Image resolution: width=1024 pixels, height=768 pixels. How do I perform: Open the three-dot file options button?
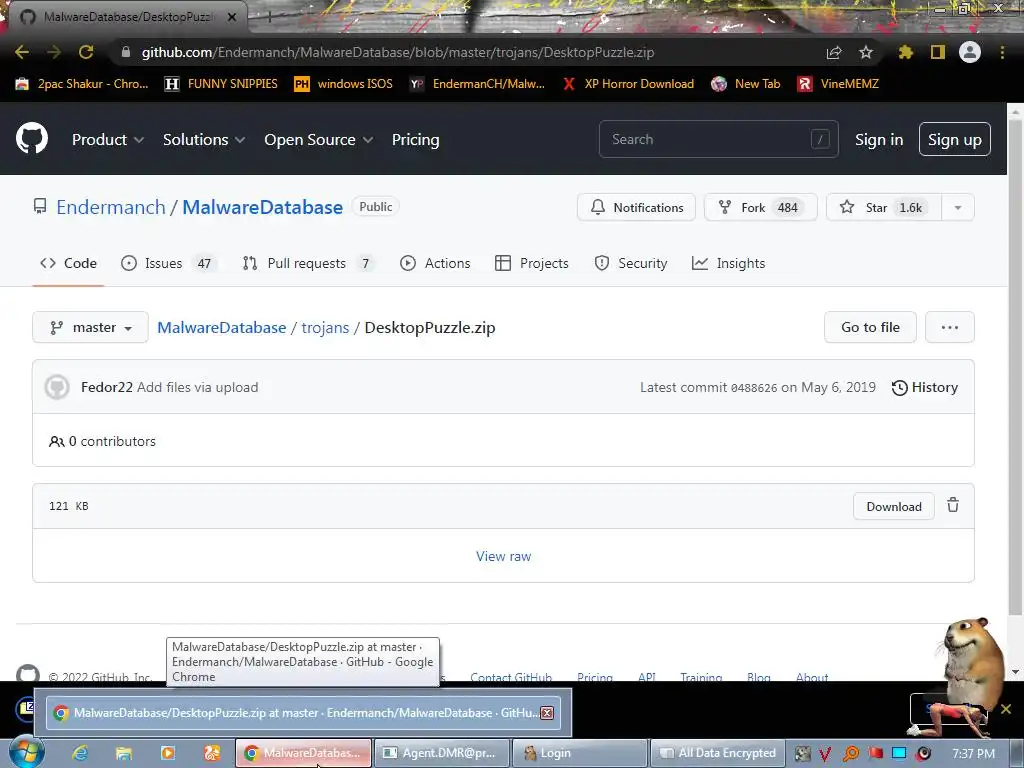950,327
